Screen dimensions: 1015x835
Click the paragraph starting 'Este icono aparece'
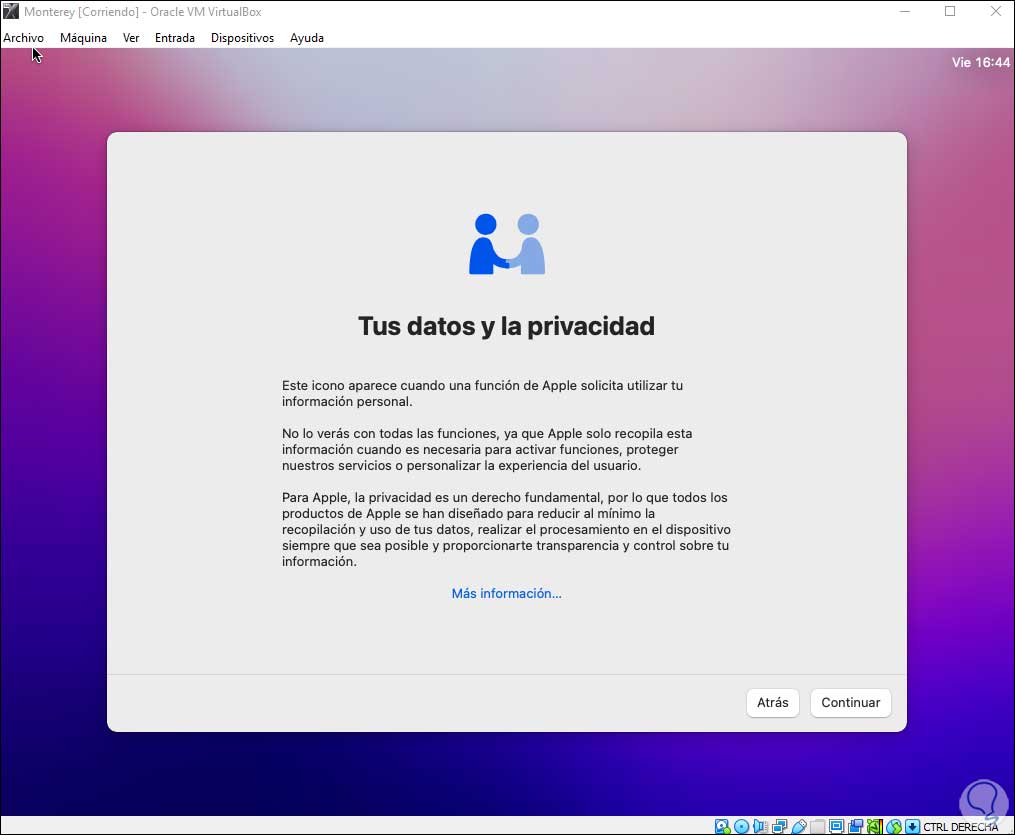[482, 393]
